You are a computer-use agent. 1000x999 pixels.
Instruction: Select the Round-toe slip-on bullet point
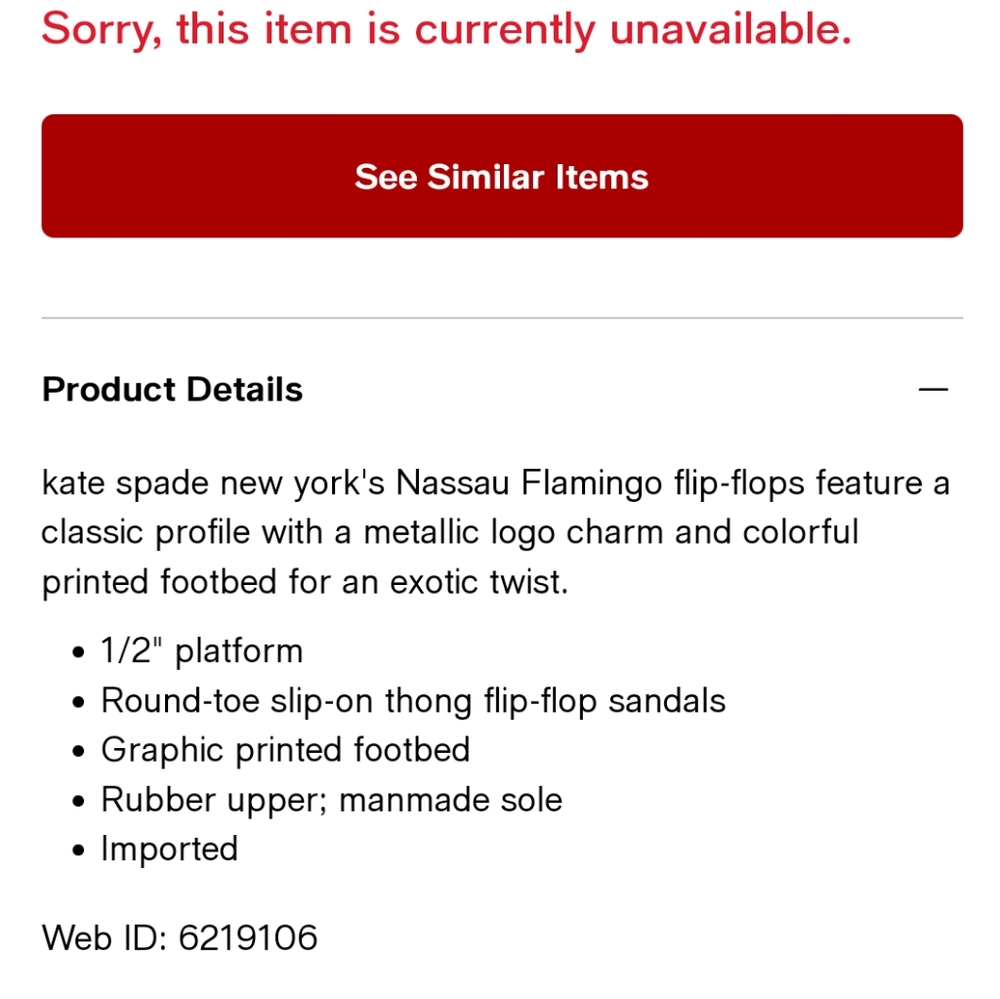point(412,700)
